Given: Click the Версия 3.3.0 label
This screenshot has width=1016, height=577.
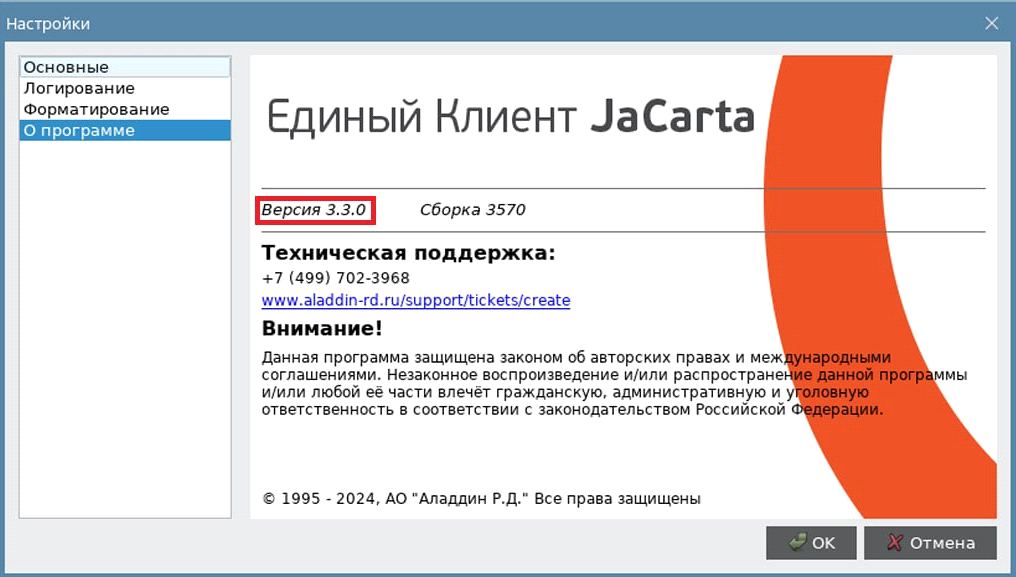Looking at the screenshot, I should point(314,210).
